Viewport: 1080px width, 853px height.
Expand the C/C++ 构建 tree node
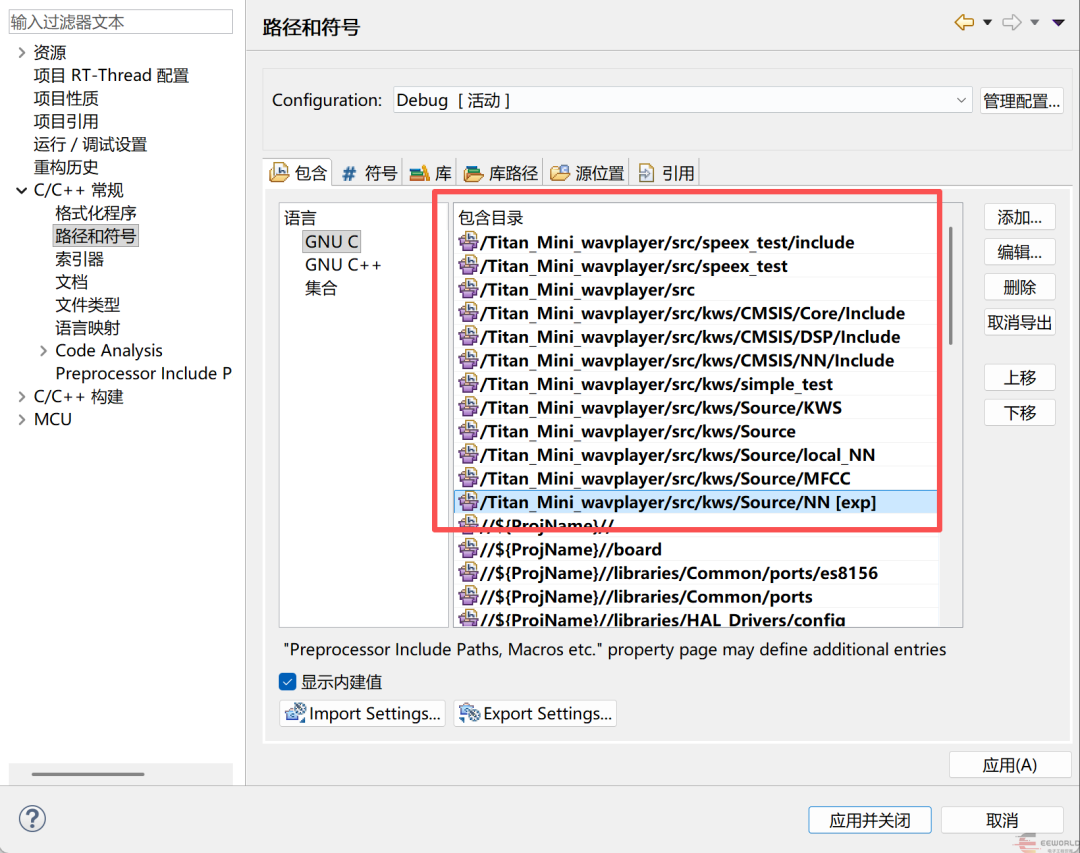pyautogui.click(x=21, y=396)
